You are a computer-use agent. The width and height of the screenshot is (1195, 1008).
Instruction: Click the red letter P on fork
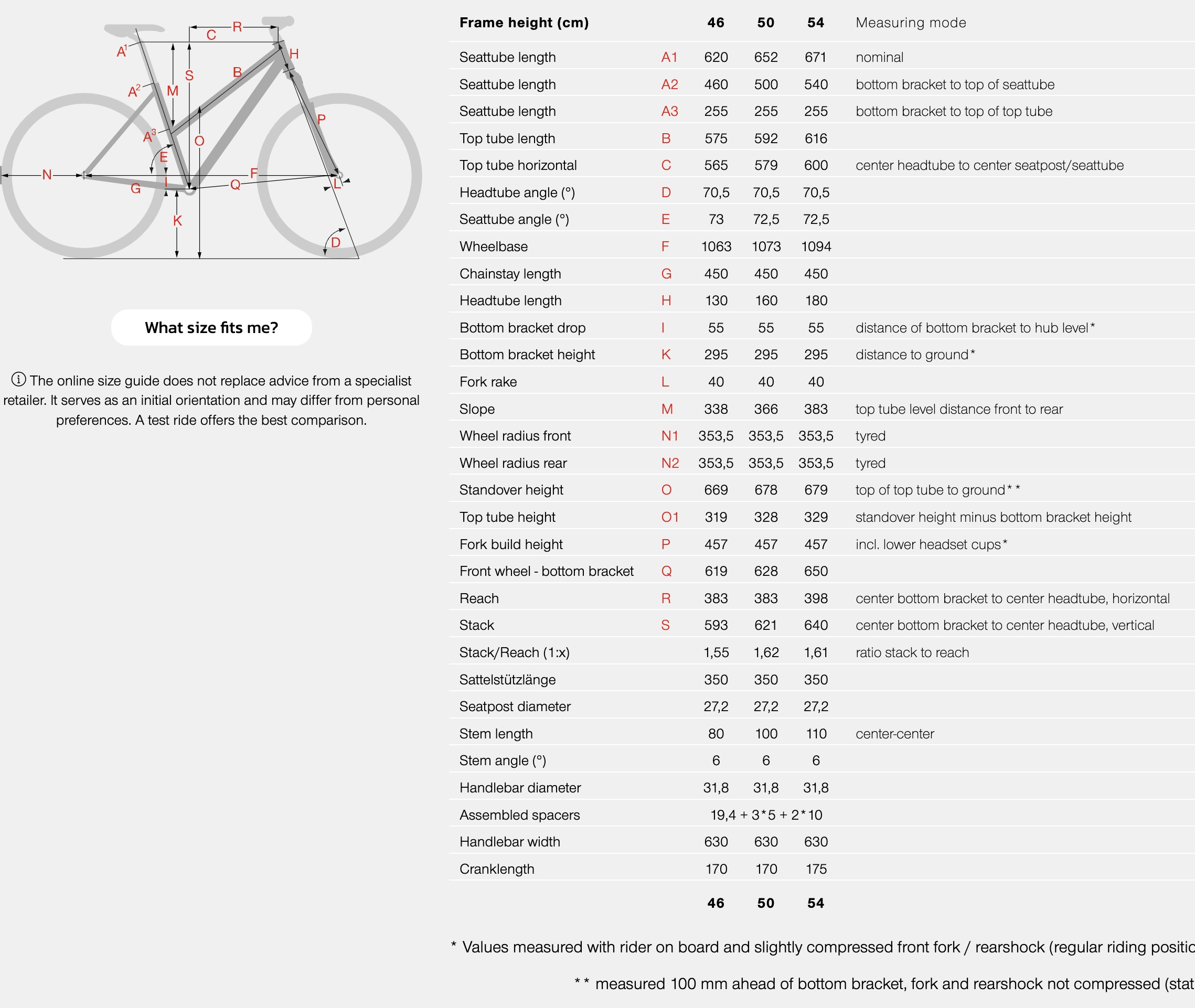pos(321,120)
